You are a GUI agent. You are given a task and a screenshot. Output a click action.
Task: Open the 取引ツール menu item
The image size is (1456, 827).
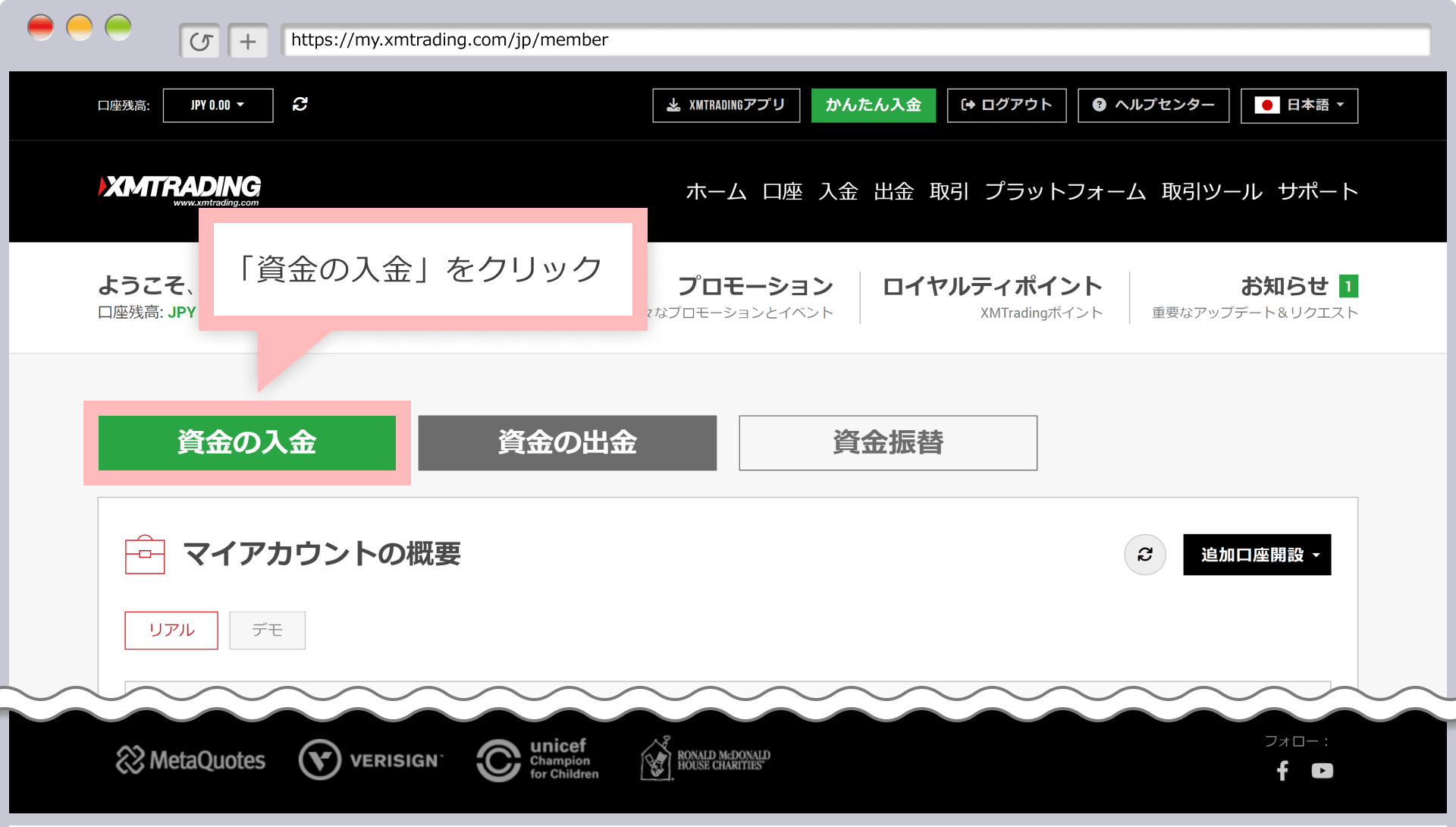click(1212, 192)
